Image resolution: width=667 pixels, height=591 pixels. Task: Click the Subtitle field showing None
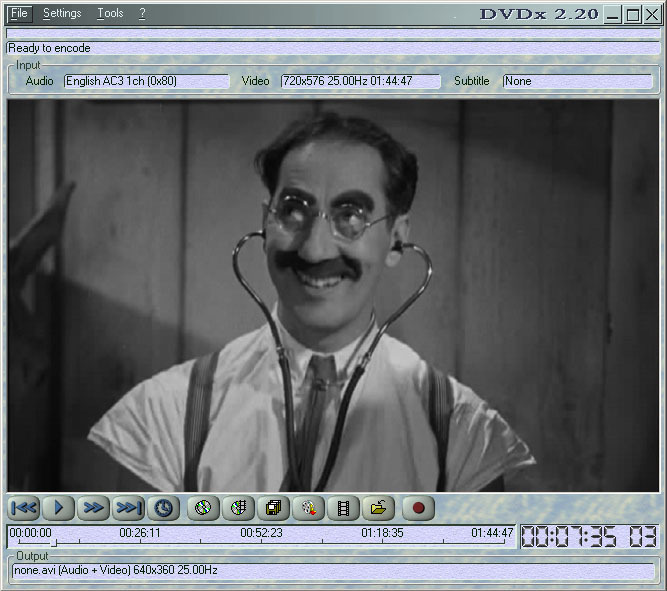point(577,81)
